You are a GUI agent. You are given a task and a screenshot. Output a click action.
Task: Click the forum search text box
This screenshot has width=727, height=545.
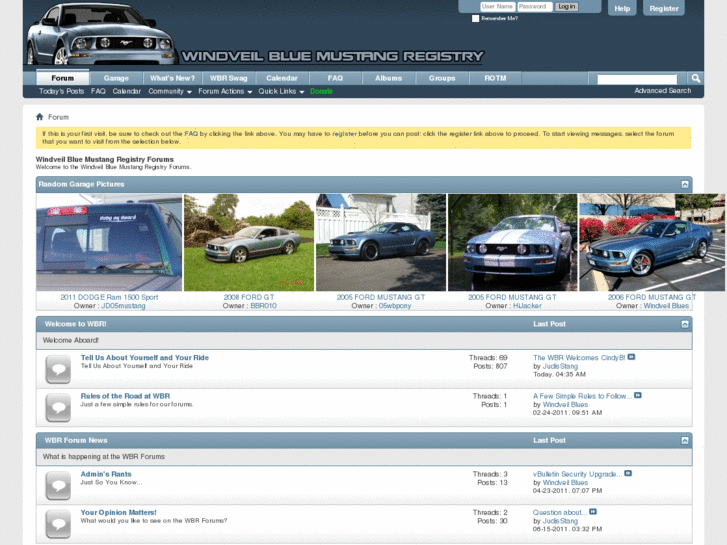(x=637, y=79)
